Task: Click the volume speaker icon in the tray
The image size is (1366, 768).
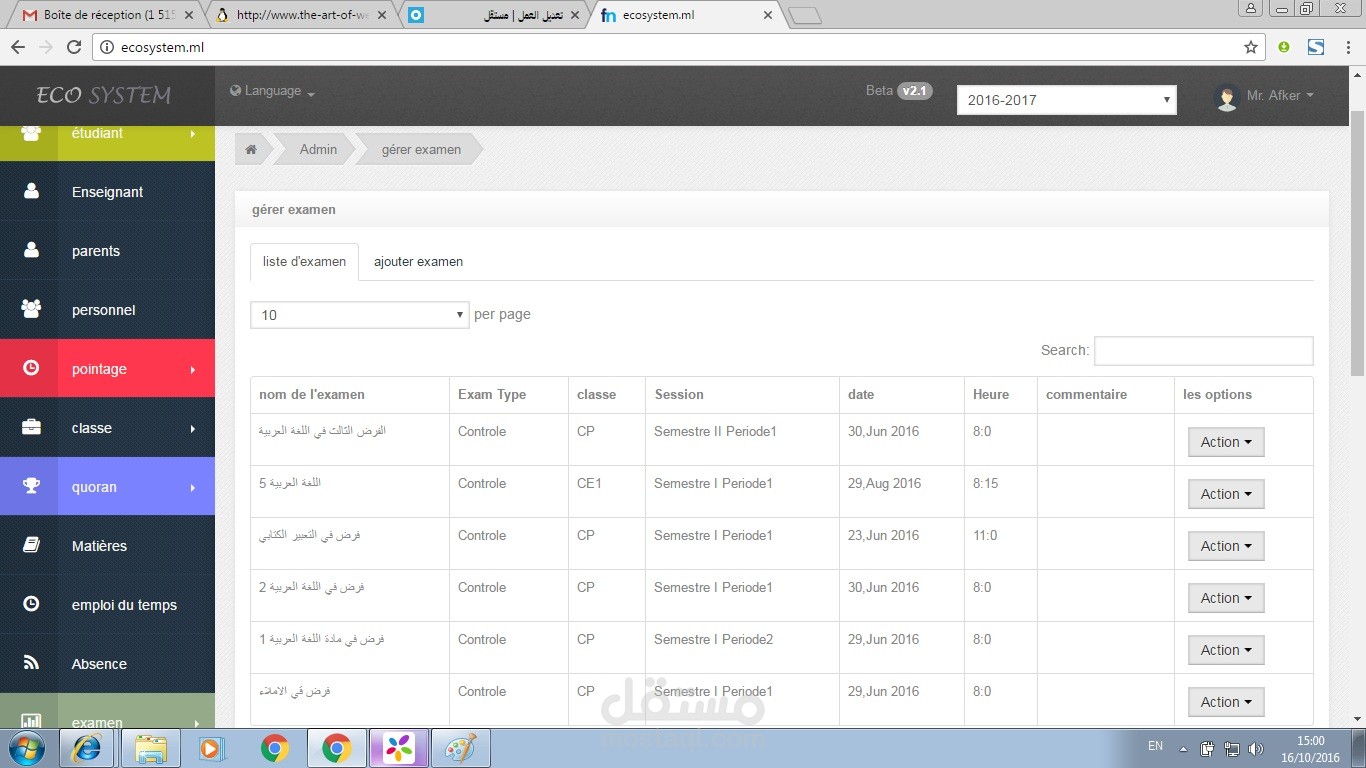Action: point(1255,748)
